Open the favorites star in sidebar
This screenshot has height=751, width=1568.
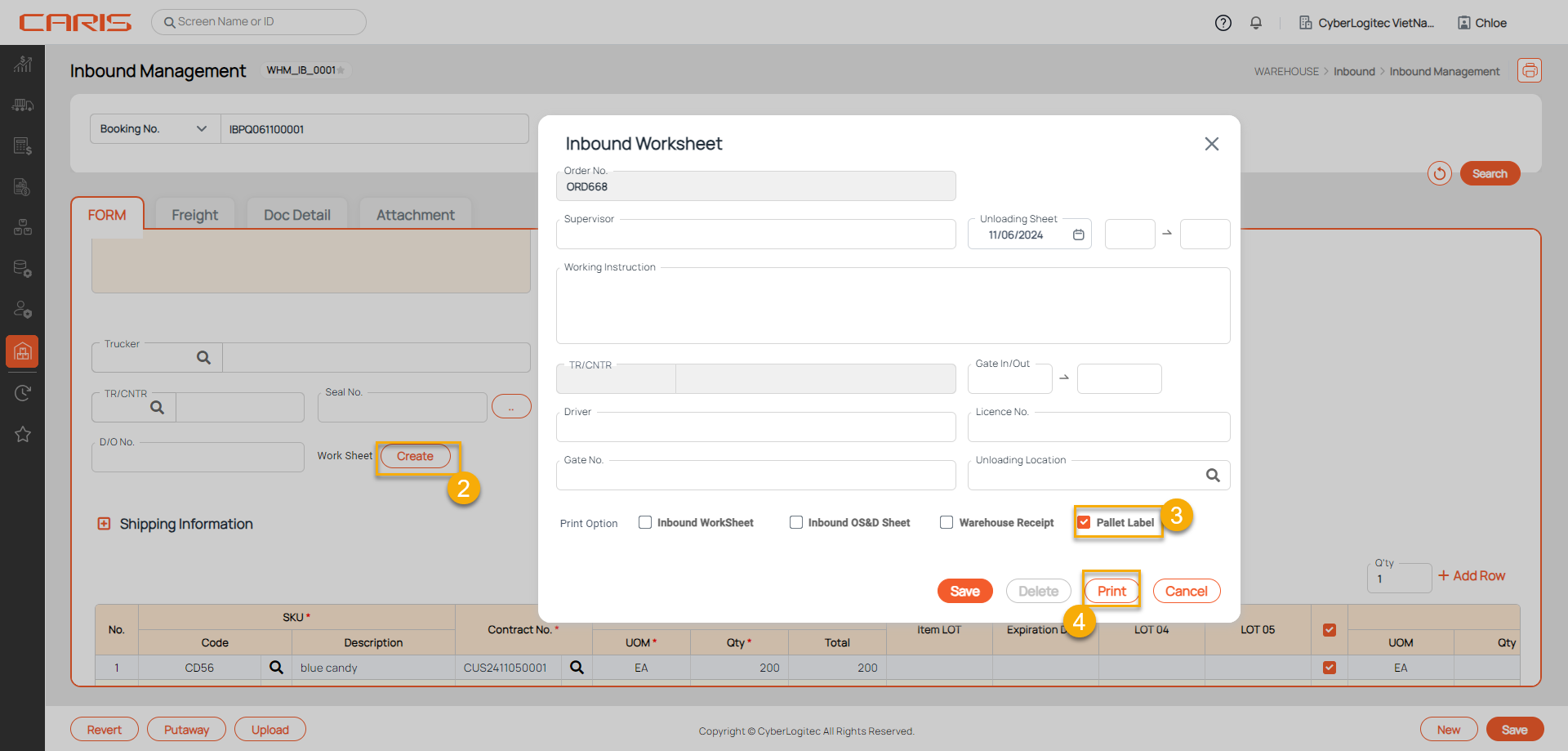pyautogui.click(x=23, y=435)
